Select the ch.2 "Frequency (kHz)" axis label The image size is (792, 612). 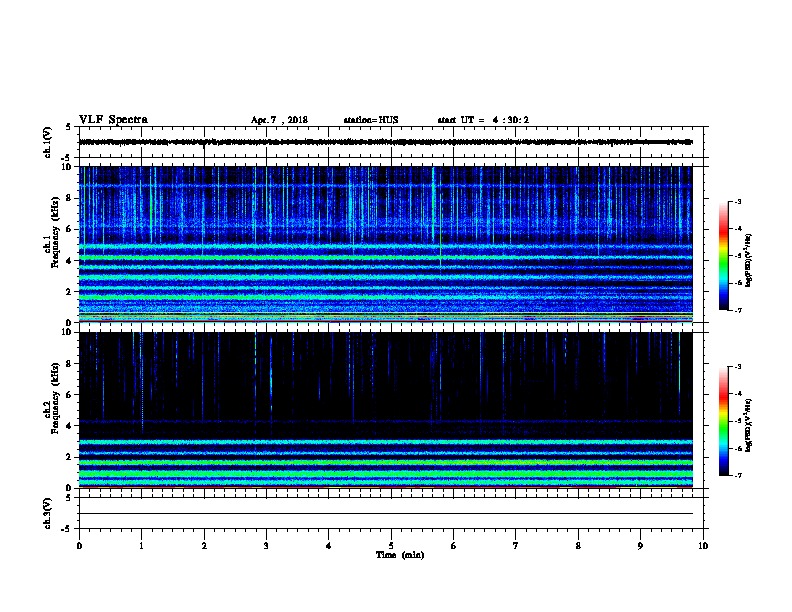tap(56, 398)
